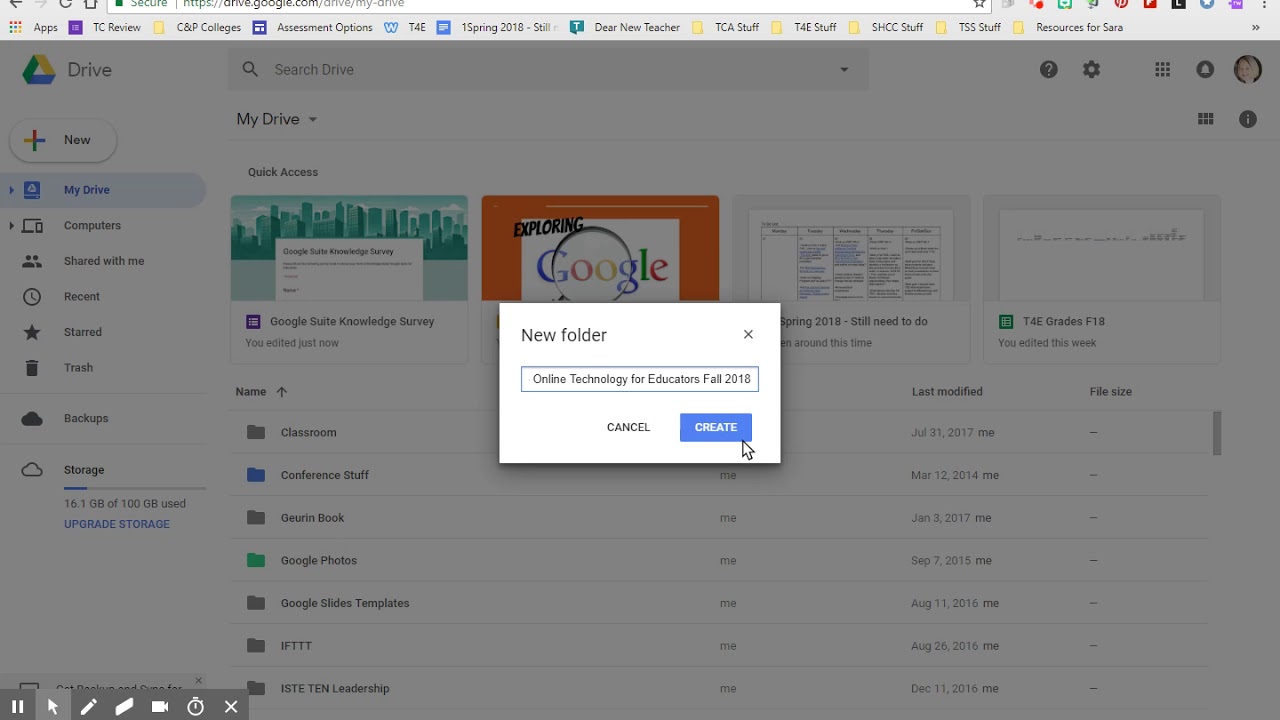Select the blue Conference Stuff folder icon

256,475
